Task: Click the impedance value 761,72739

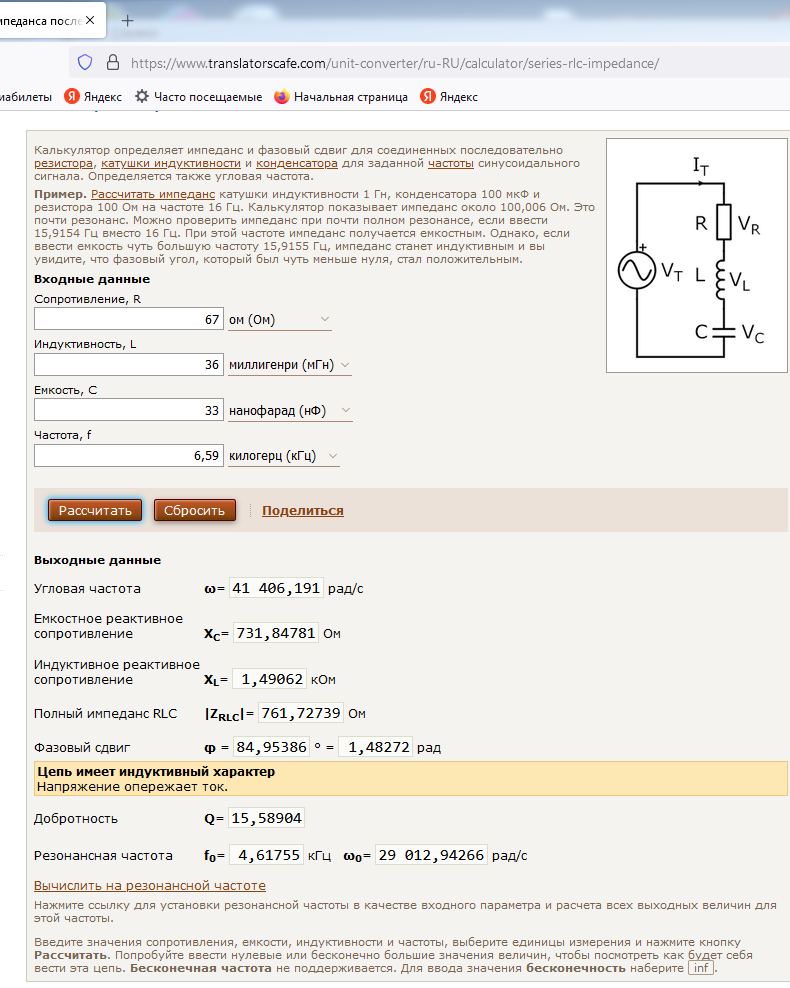Action: click(x=301, y=713)
